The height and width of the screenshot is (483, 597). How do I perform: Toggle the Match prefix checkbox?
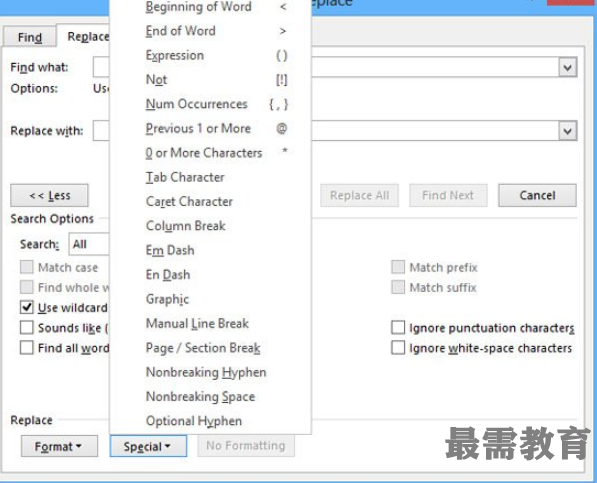tap(398, 267)
